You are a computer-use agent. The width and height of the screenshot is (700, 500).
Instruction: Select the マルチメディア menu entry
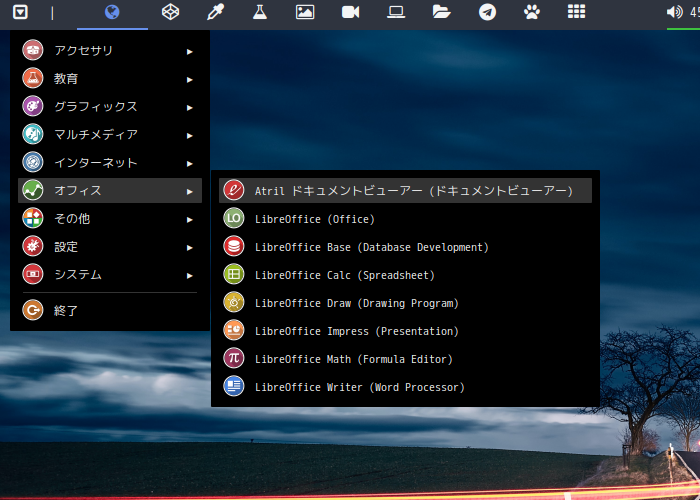coord(110,134)
